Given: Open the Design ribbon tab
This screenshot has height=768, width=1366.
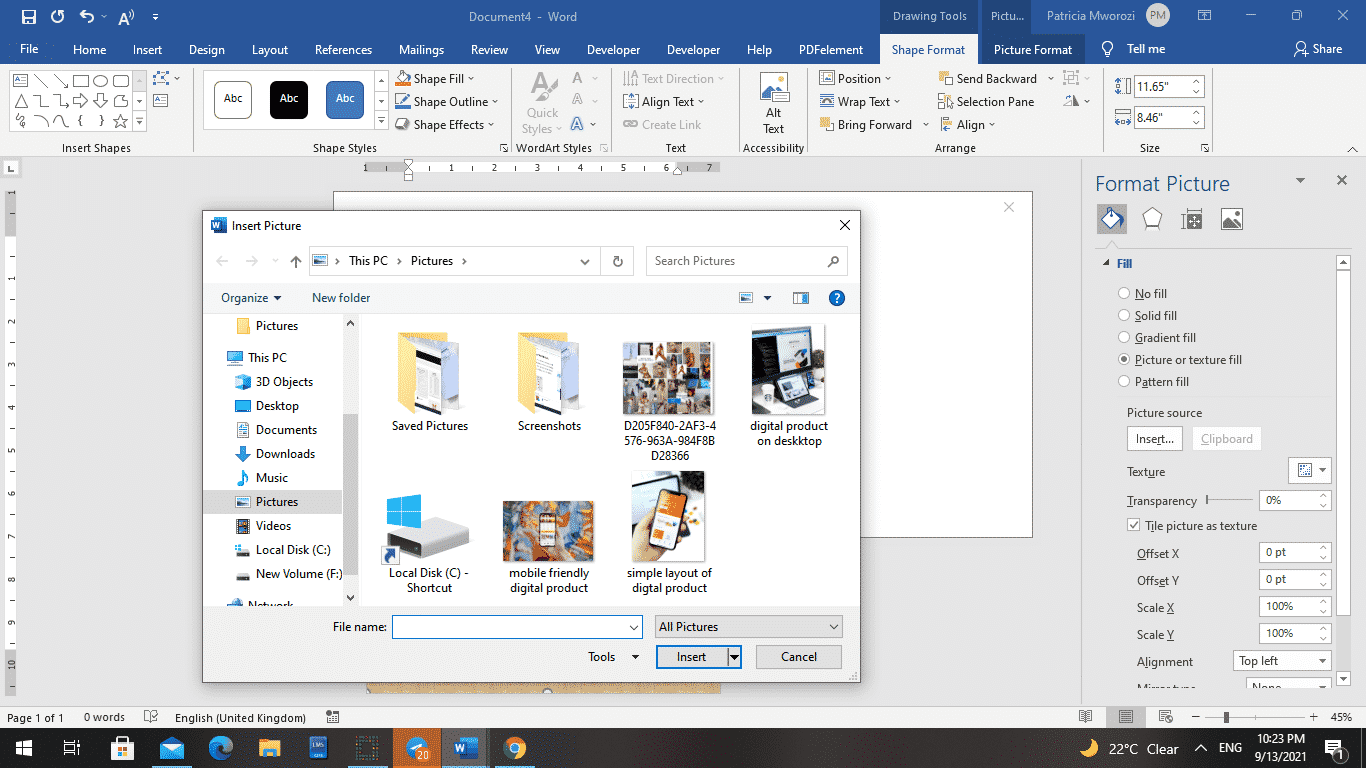Looking at the screenshot, I should point(206,48).
